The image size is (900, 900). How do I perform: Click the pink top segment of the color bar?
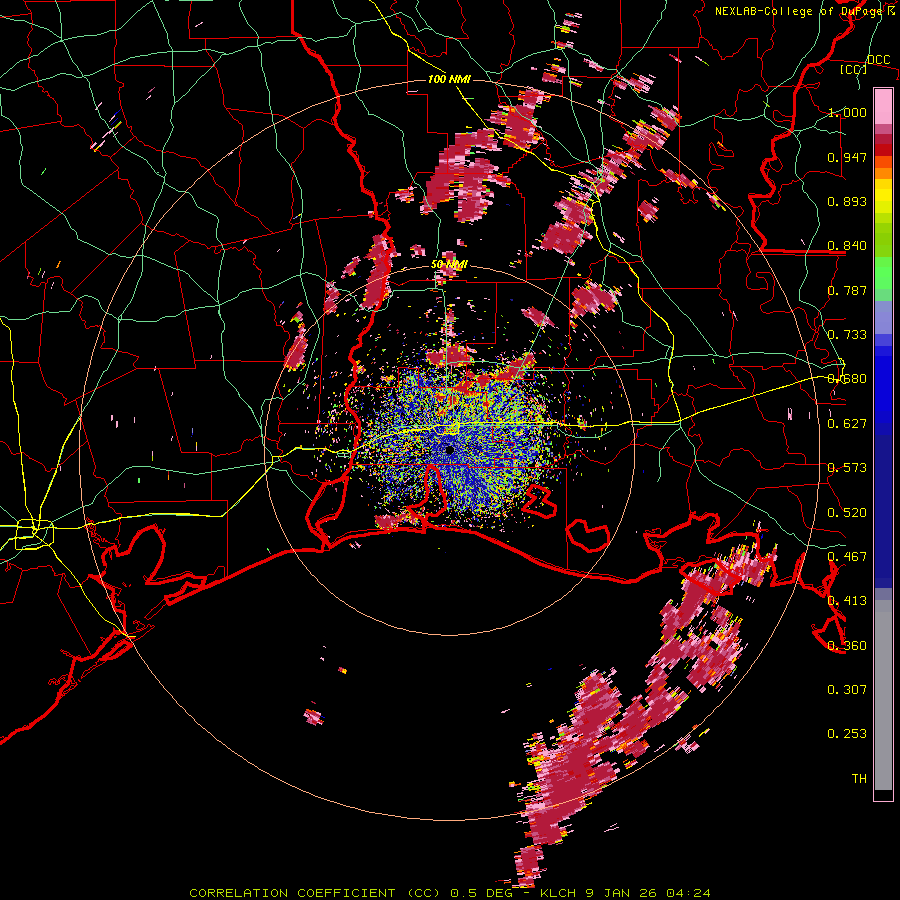tap(883, 107)
